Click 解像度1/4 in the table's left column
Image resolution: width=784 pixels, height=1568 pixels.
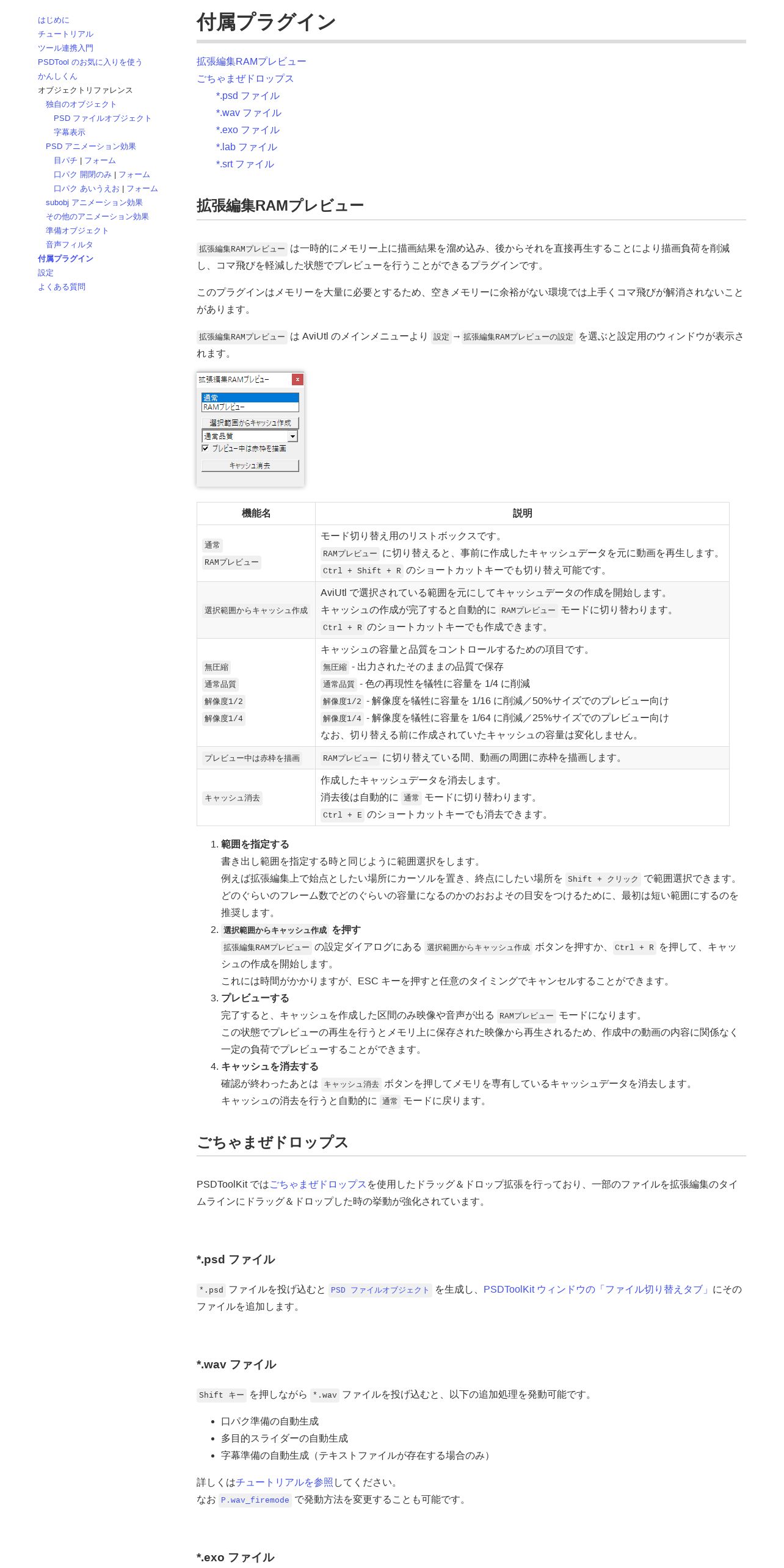223,719
